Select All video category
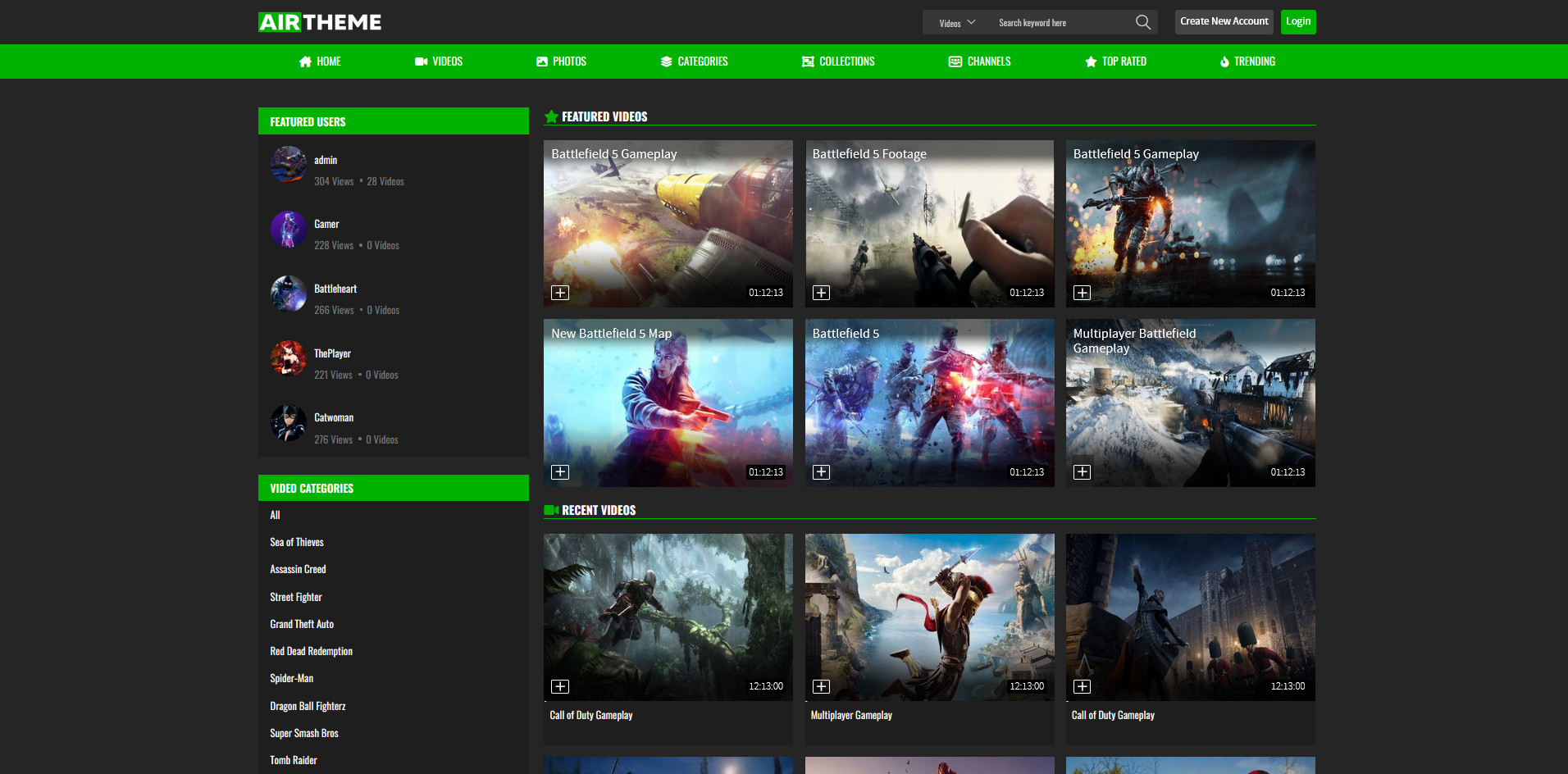 (x=276, y=515)
